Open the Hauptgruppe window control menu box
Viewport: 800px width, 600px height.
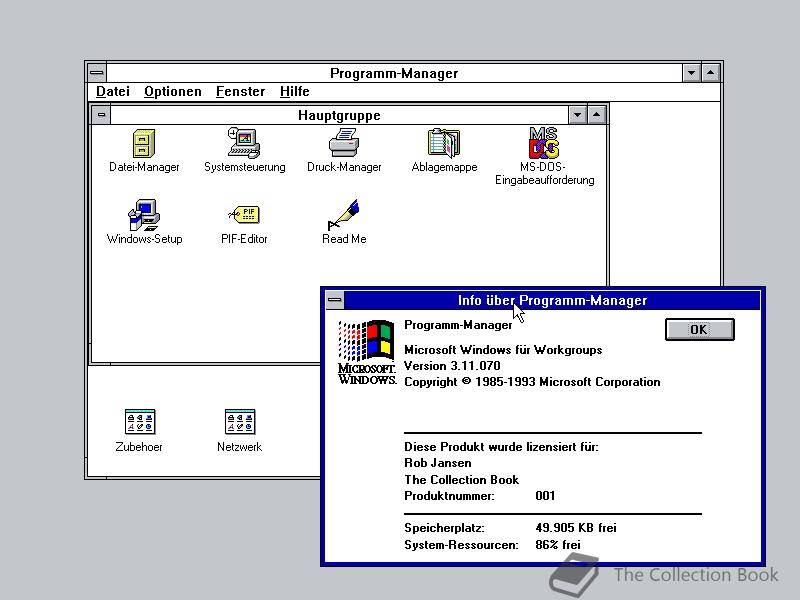coord(101,115)
